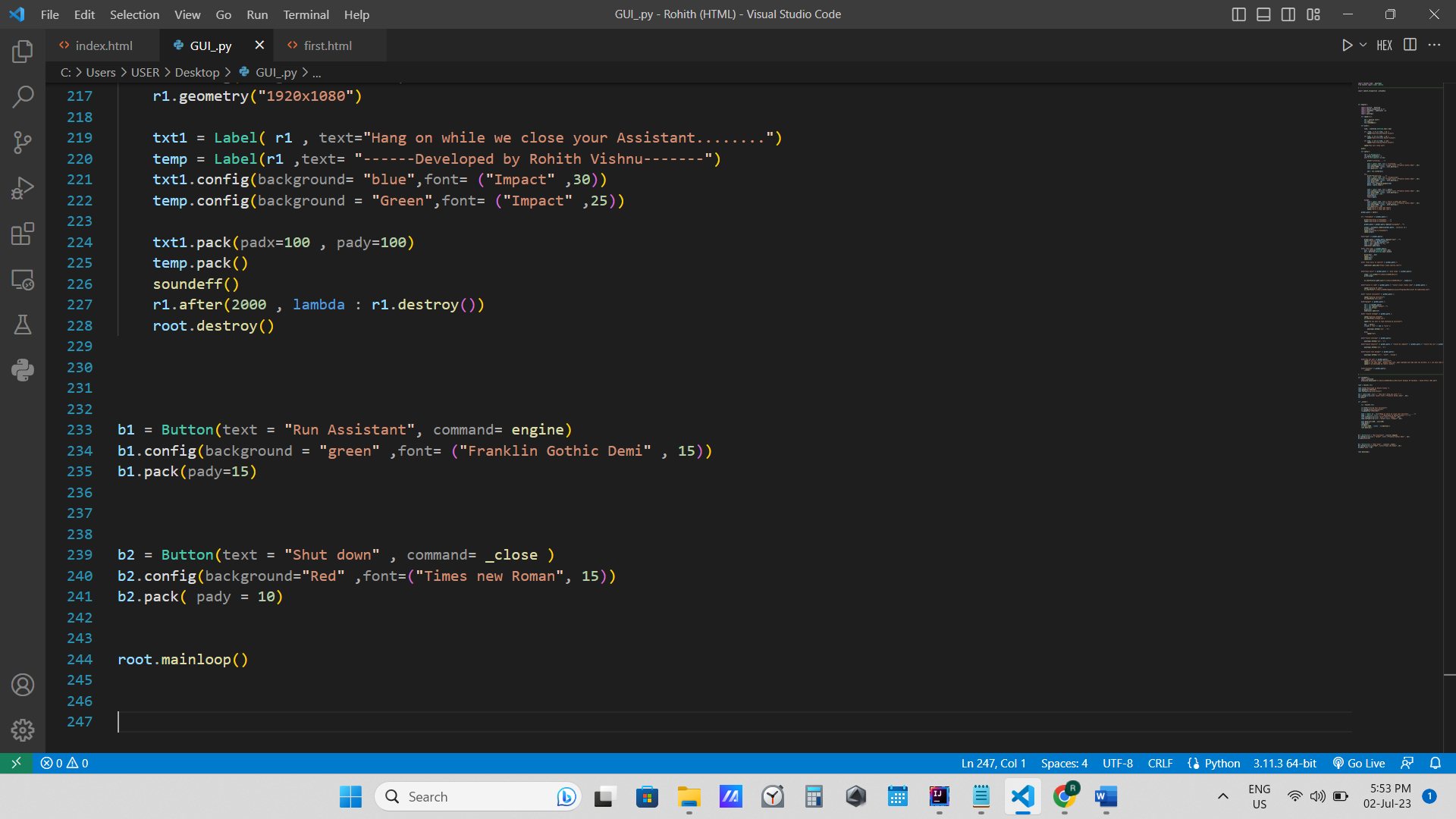
Task: Open the editor More Actions ellipsis
Action: (x=1434, y=45)
